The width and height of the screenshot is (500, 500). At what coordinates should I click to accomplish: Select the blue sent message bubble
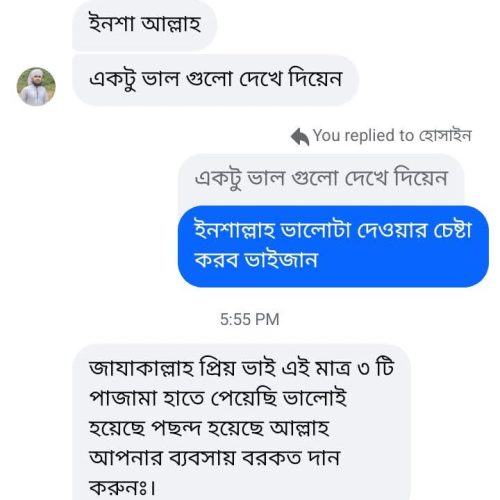click(333, 246)
